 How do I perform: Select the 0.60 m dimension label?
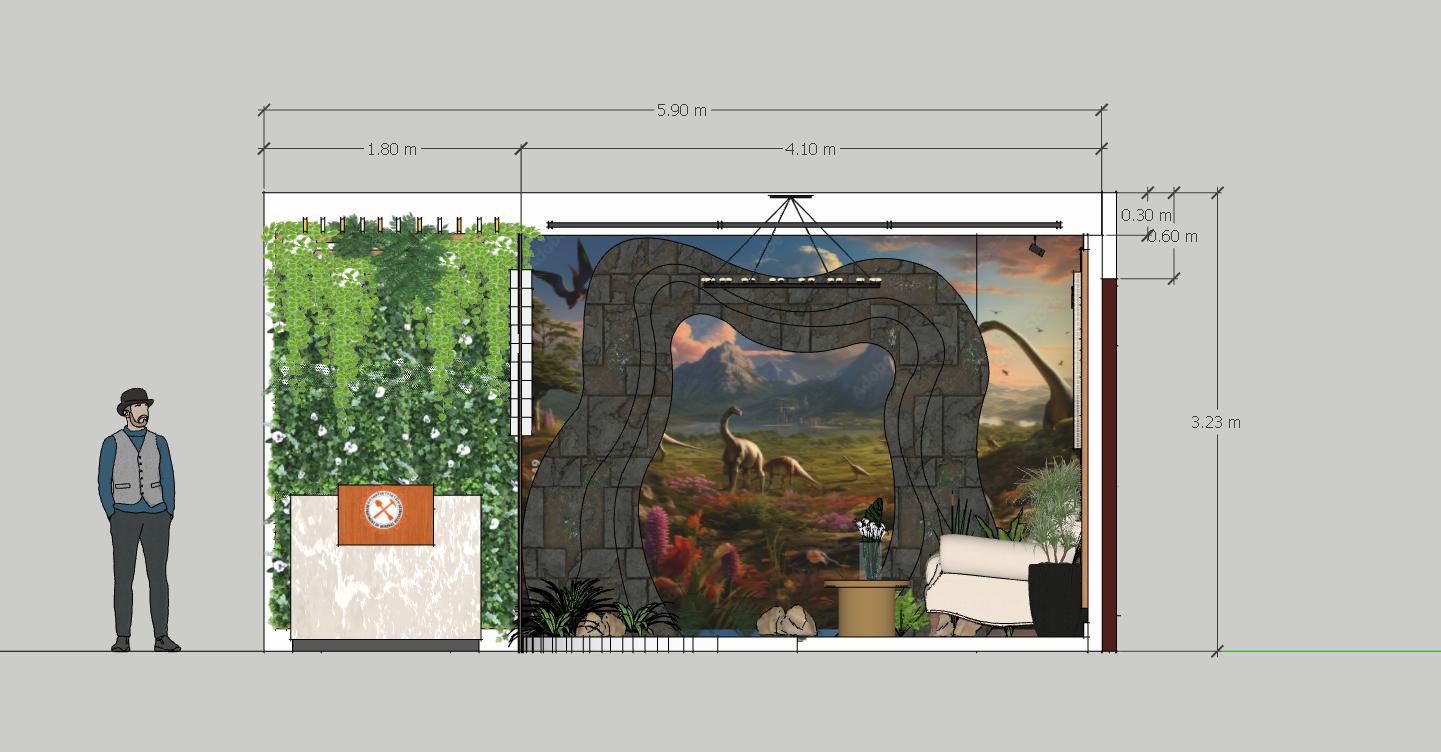tap(1172, 237)
